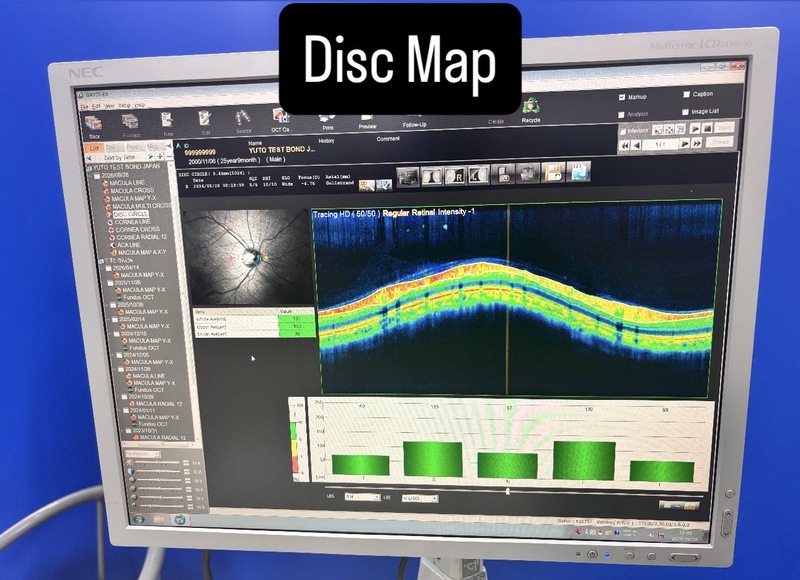Screen dimensions: 800x580
Task: Check the Caption checkbox
Action: coord(686,94)
